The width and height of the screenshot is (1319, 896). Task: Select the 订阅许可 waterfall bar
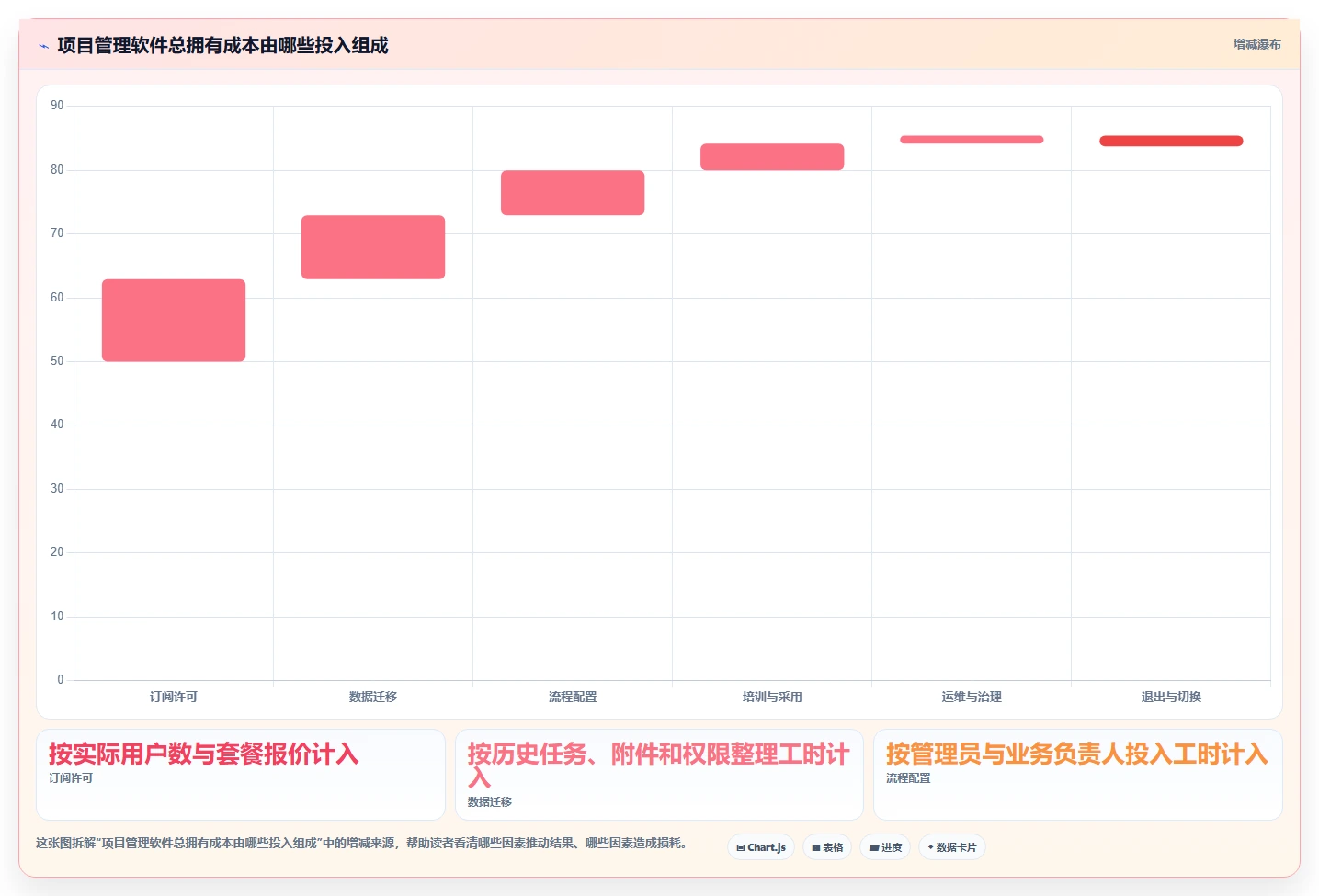pos(174,320)
